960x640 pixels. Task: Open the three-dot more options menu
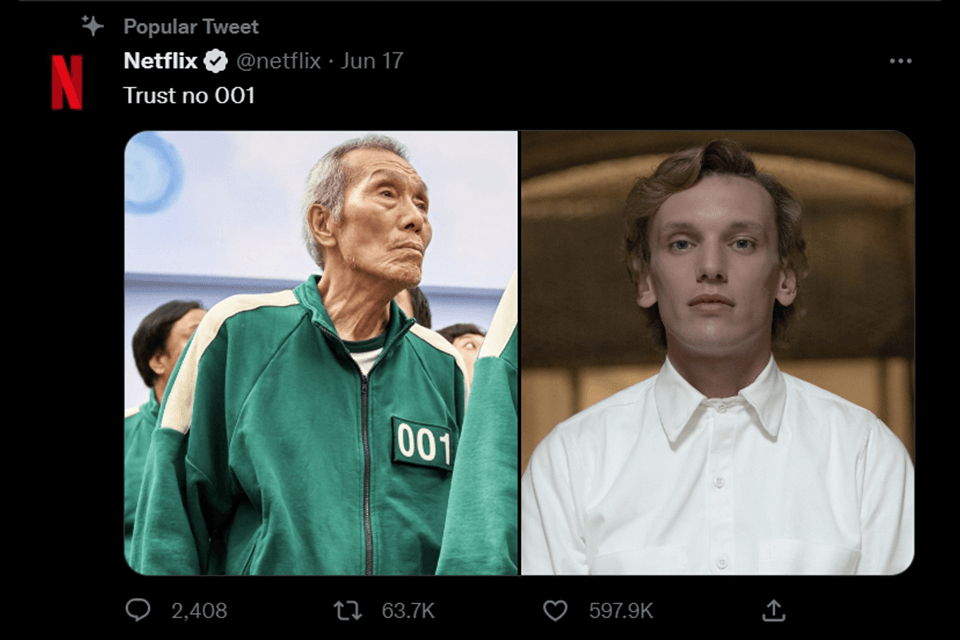[x=900, y=61]
